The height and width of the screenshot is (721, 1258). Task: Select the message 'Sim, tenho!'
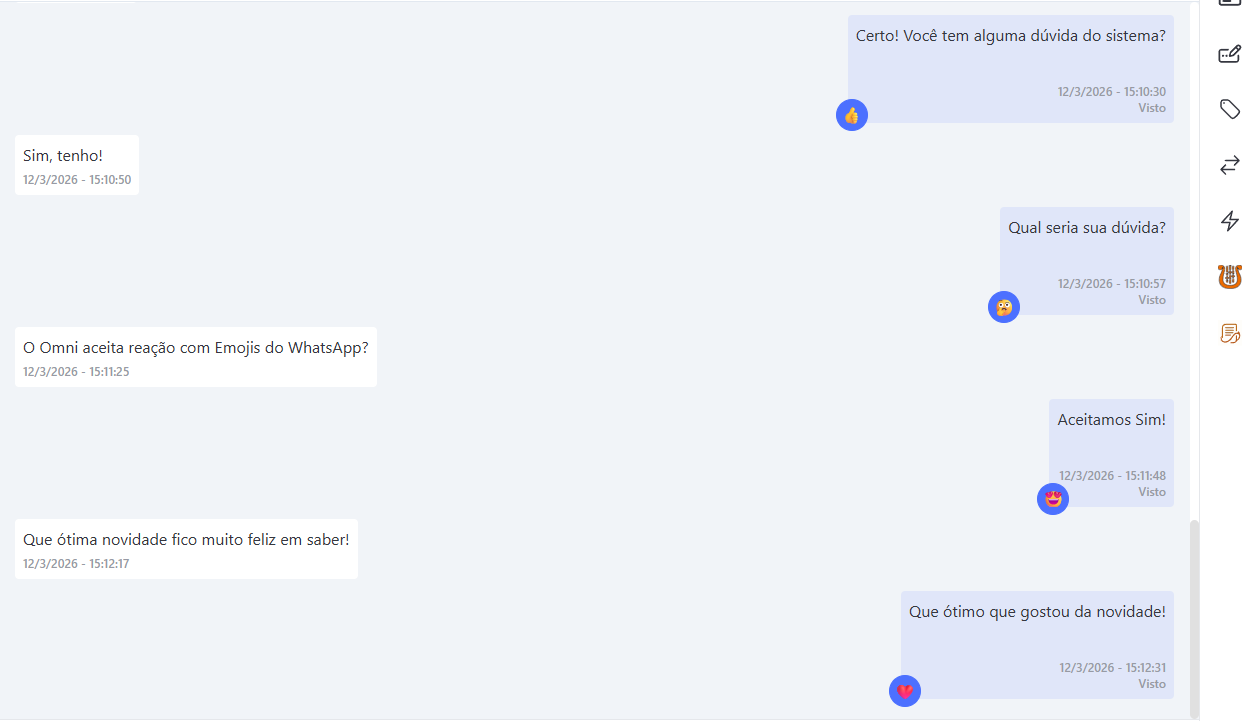coord(77,165)
